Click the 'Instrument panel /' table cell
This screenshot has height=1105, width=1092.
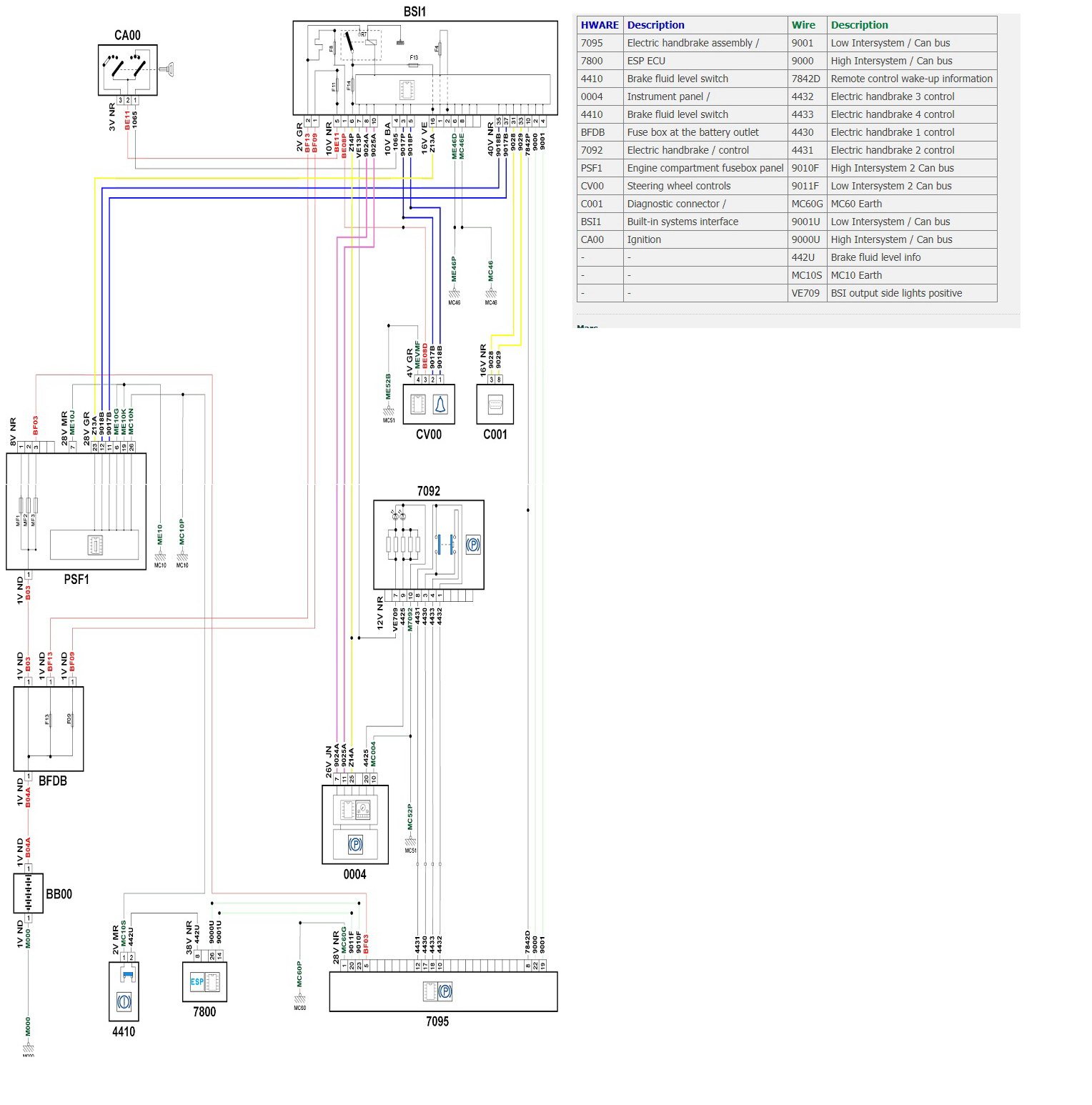[705, 96]
